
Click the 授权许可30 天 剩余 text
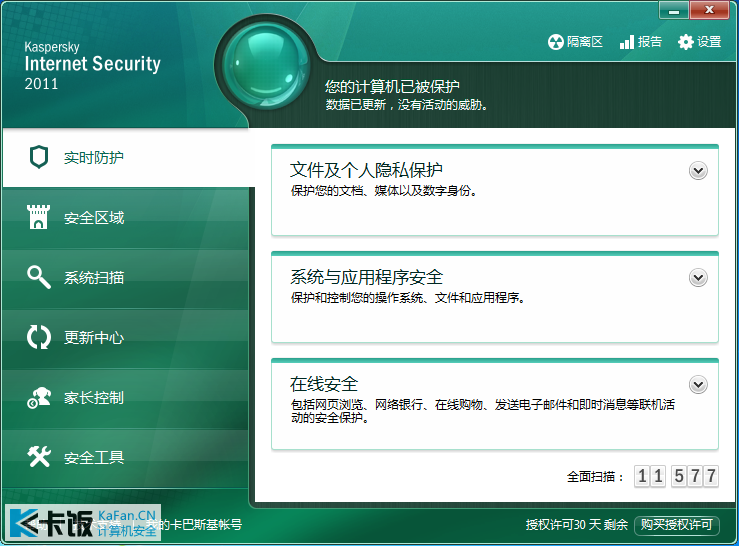pos(577,525)
